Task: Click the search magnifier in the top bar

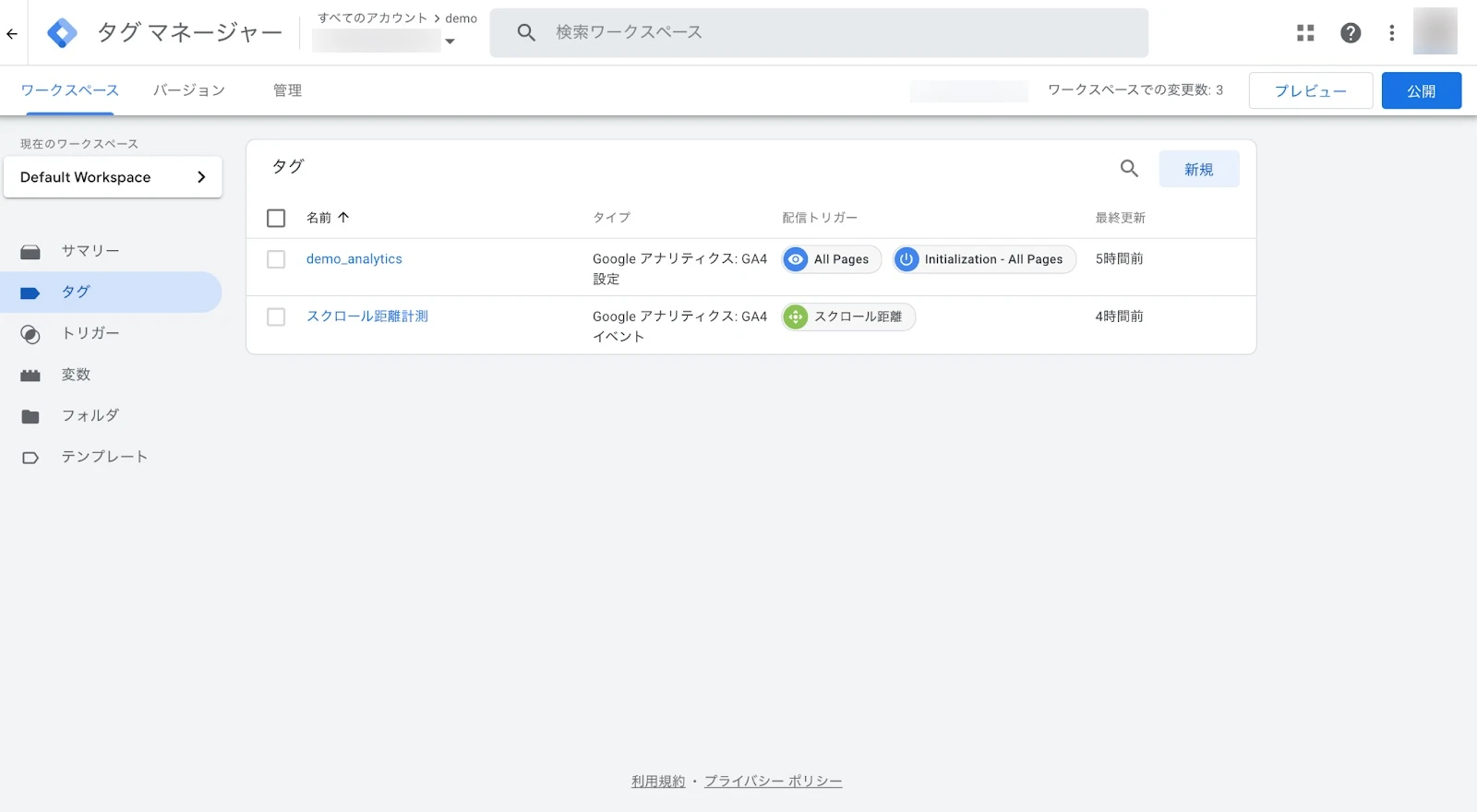Action: [526, 33]
